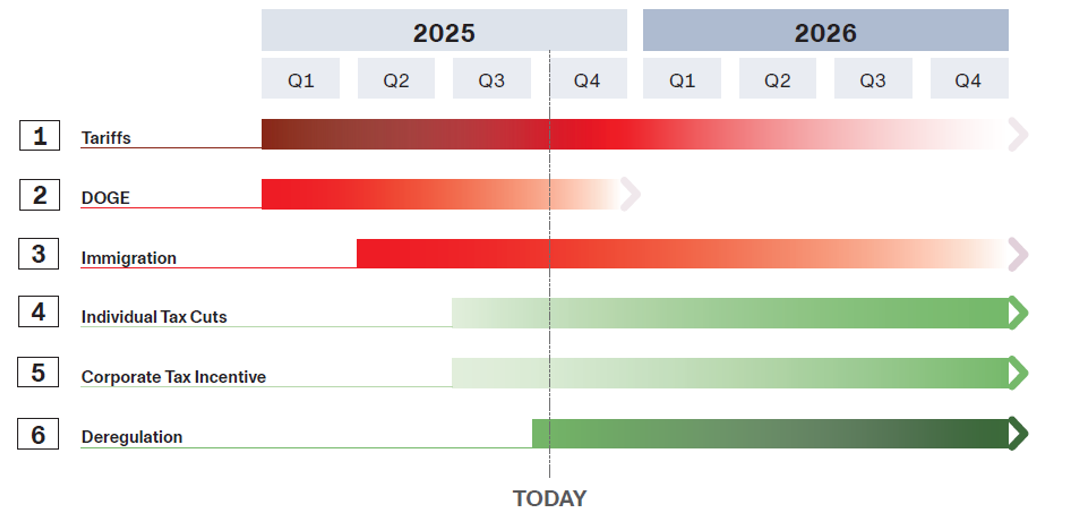The height and width of the screenshot is (518, 1072).
Task: Click the TODAY marker label
Action: [549, 498]
